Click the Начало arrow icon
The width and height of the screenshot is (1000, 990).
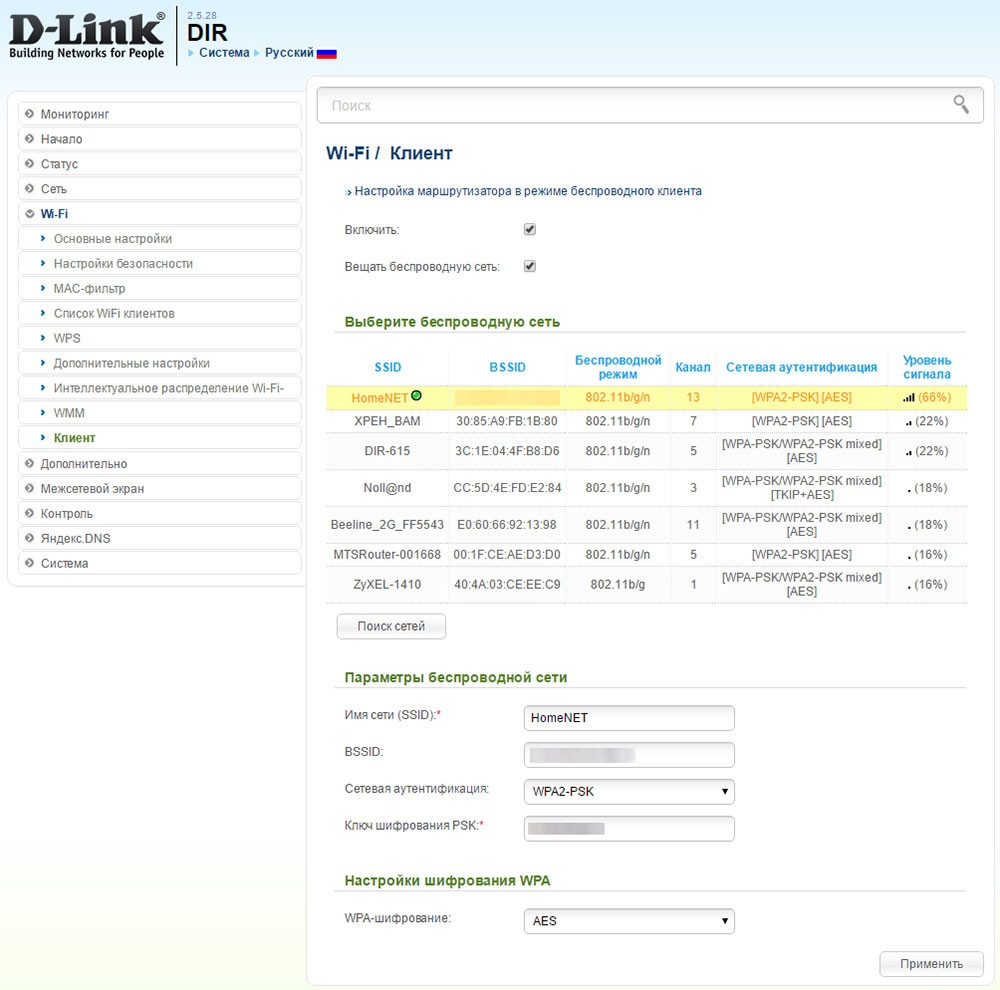point(29,138)
